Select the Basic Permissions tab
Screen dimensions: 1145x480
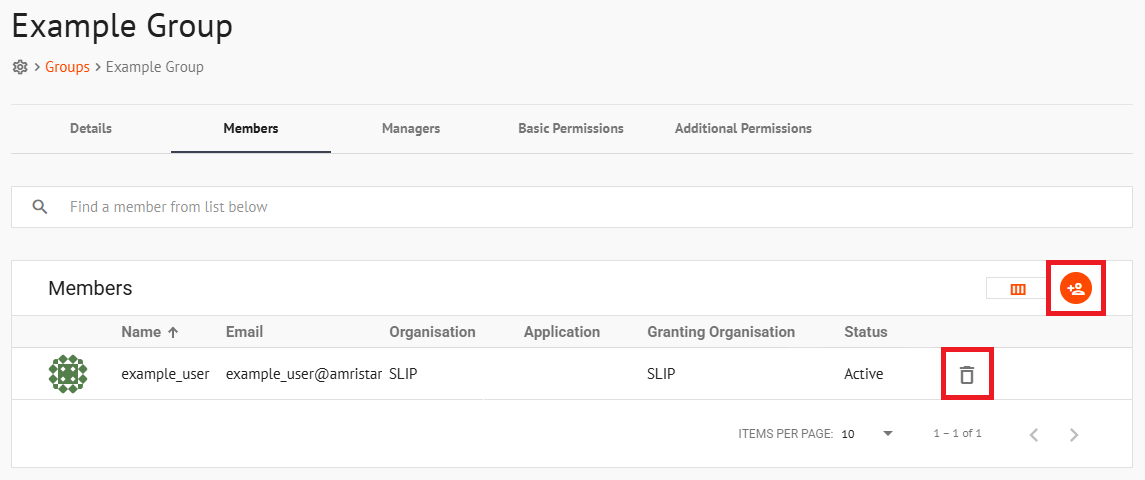pyautogui.click(x=571, y=129)
